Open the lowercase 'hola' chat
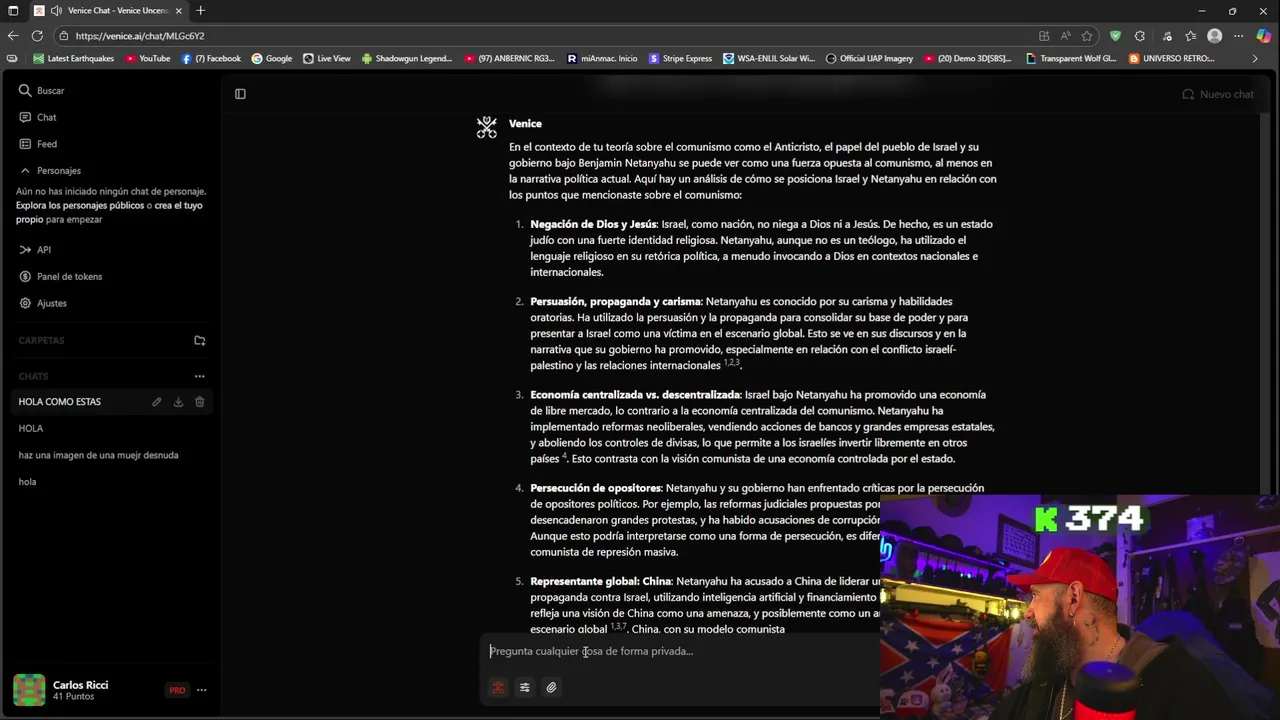Viewport: 1280px width, 720px height. pos(27,482)
